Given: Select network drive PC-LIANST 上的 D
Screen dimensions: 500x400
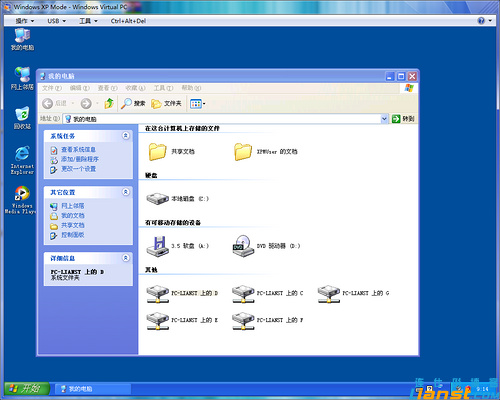Looking at the screenshot, I should pos(182,293).
